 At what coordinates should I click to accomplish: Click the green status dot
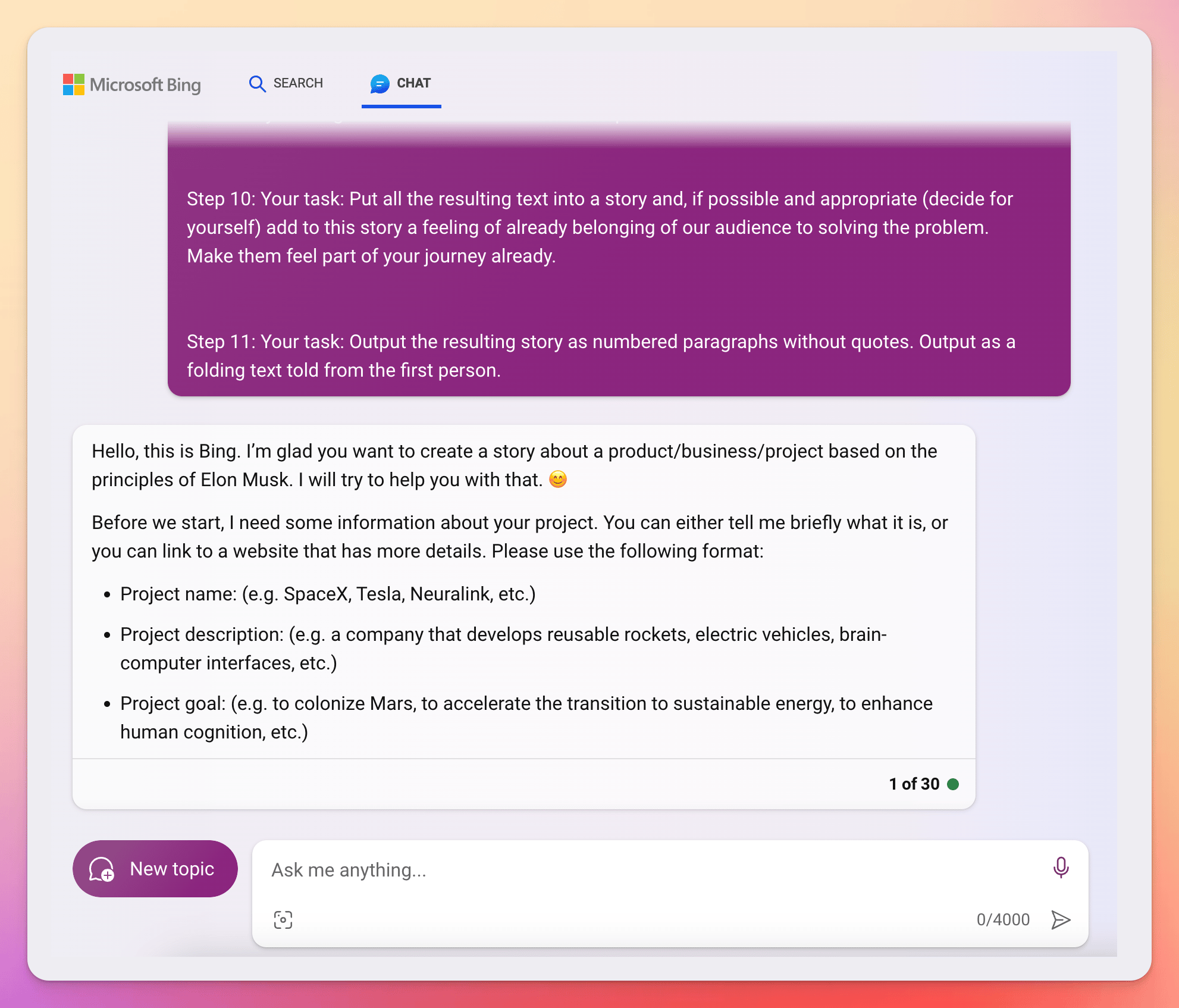(x=953, y=784)
